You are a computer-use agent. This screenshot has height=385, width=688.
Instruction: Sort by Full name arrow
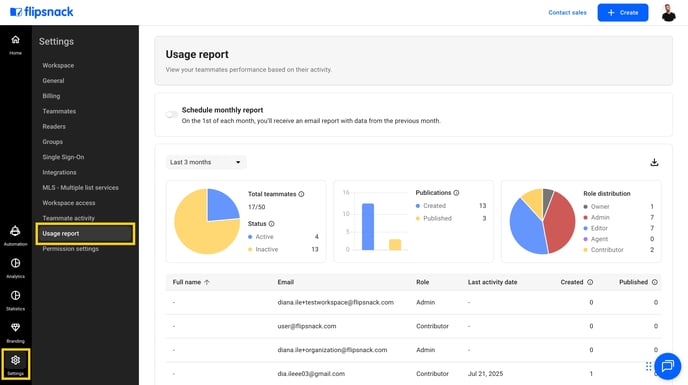tap(207, 282)
